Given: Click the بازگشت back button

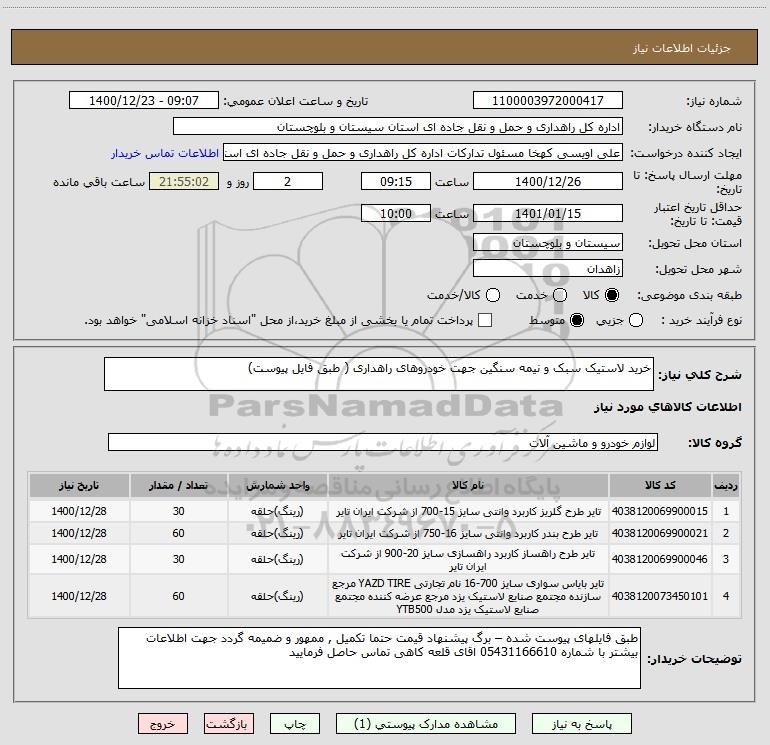Looking at the screenshot, I should click(229, 724).
